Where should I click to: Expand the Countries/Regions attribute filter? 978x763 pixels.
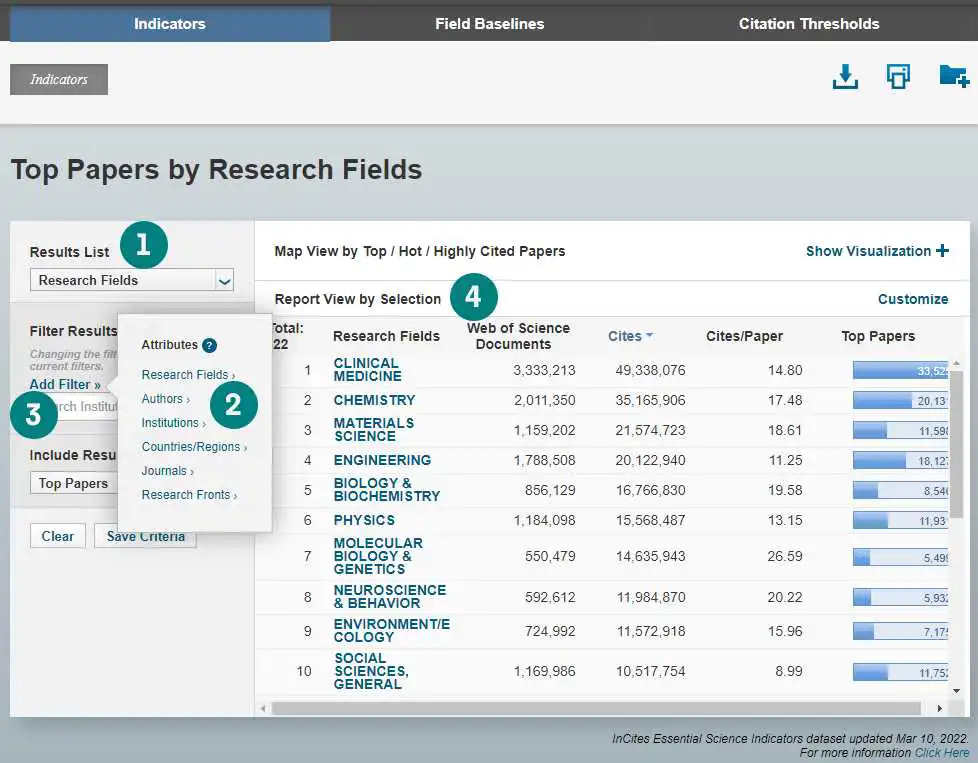click(193, 447)
